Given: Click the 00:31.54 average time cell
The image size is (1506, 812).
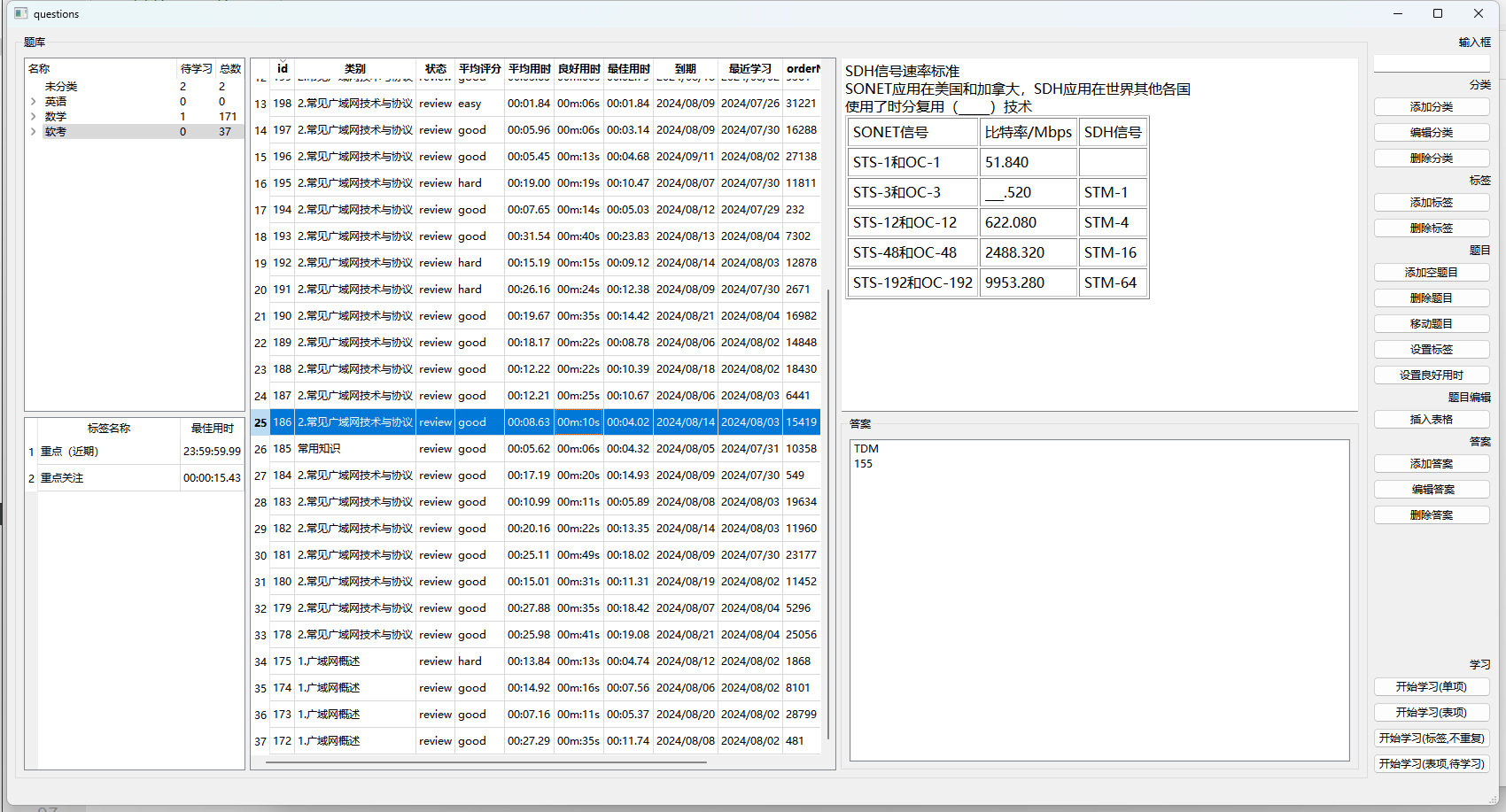Looking at the screenshot, I should pyautogui.click(x=529, y=236).
